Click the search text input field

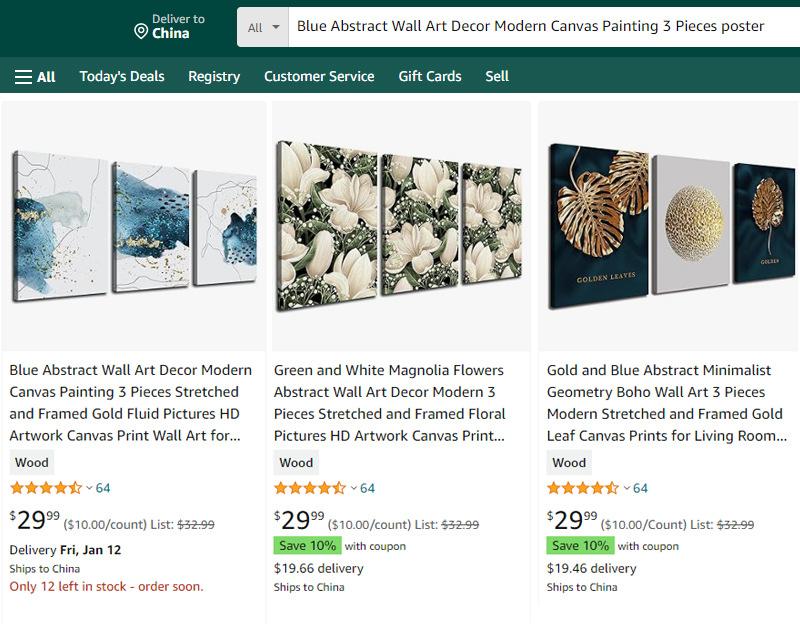click(540, 26)
